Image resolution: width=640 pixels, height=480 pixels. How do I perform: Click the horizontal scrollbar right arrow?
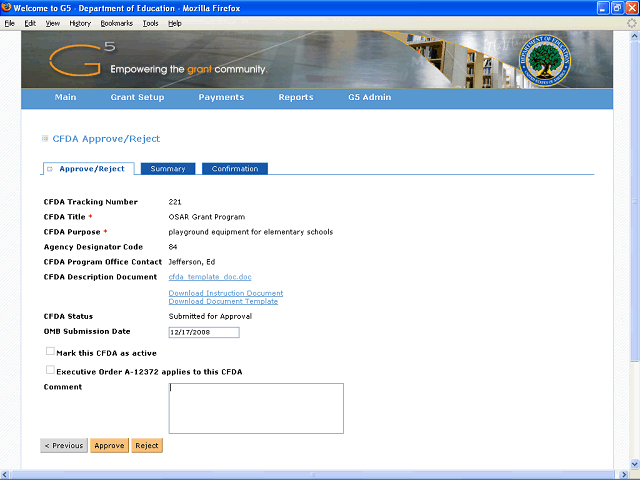(x=624, y=474)
